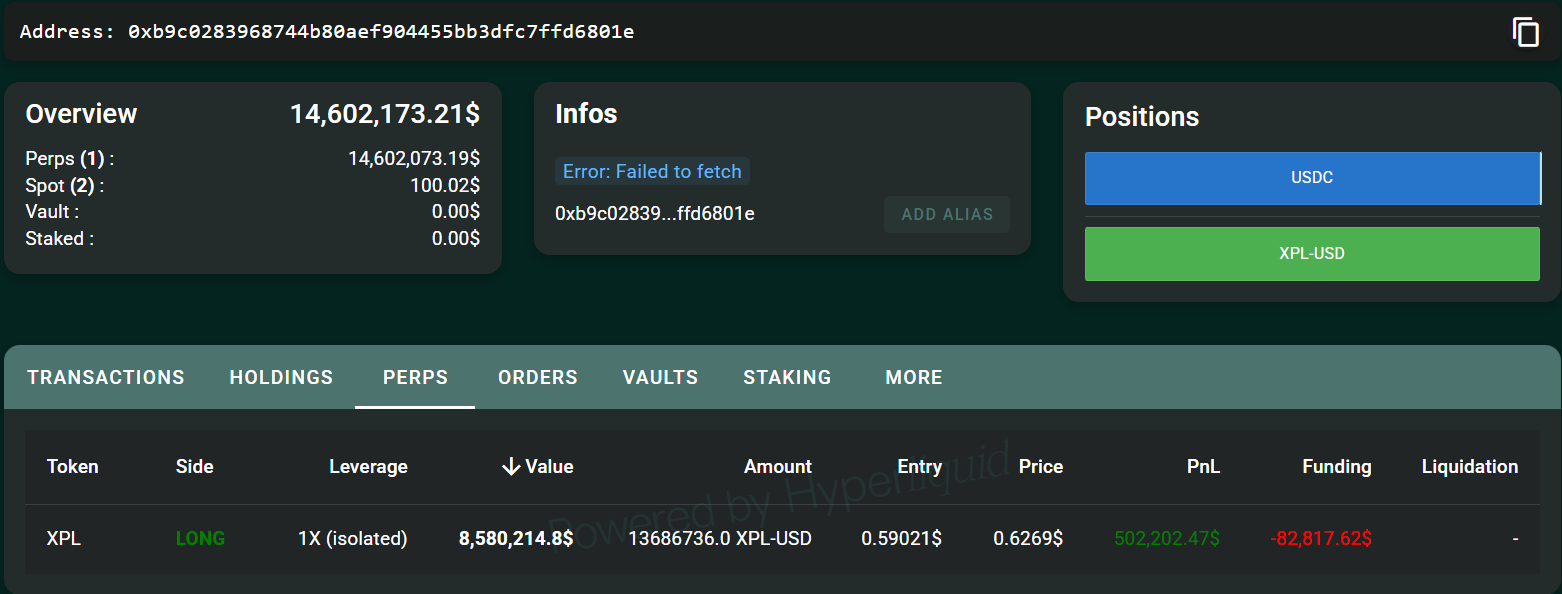
Task: Open the XPL token row
Action: pyautogui.click(x=64, y=539)
